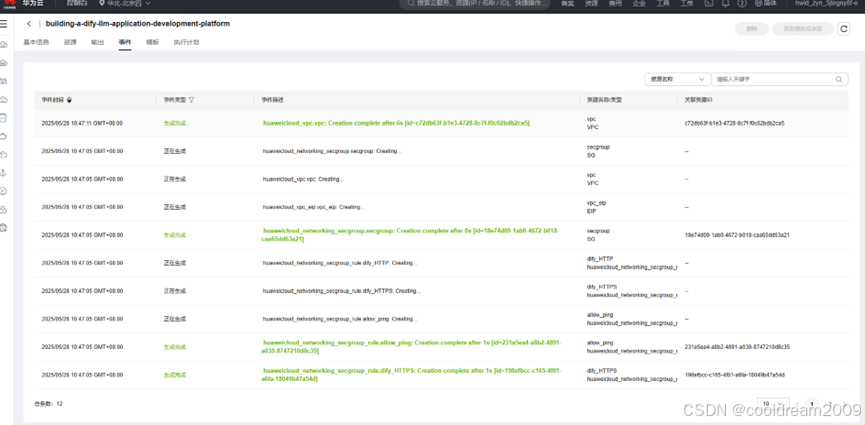Go back using the left arrow icon
The image size is (865, 425).
click(29, 24)
